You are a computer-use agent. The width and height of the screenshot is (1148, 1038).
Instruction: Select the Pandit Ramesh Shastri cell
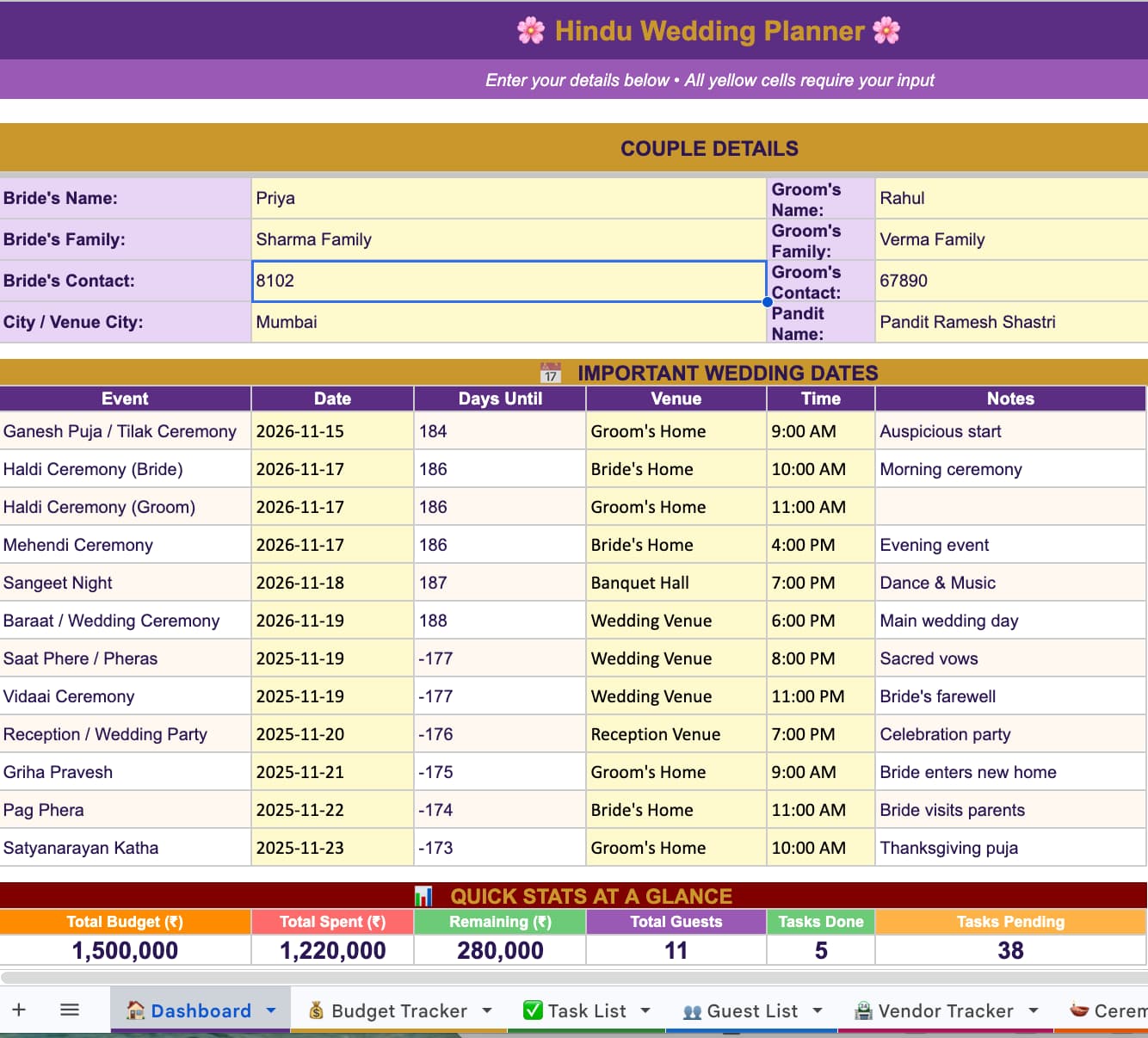click(x=1011, y=322)
